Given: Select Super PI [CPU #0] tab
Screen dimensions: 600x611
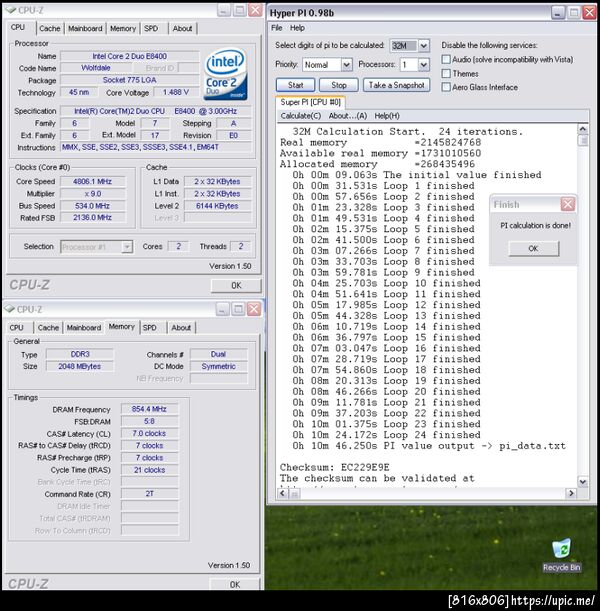Looking at the screenshot, I should (311, 102).
